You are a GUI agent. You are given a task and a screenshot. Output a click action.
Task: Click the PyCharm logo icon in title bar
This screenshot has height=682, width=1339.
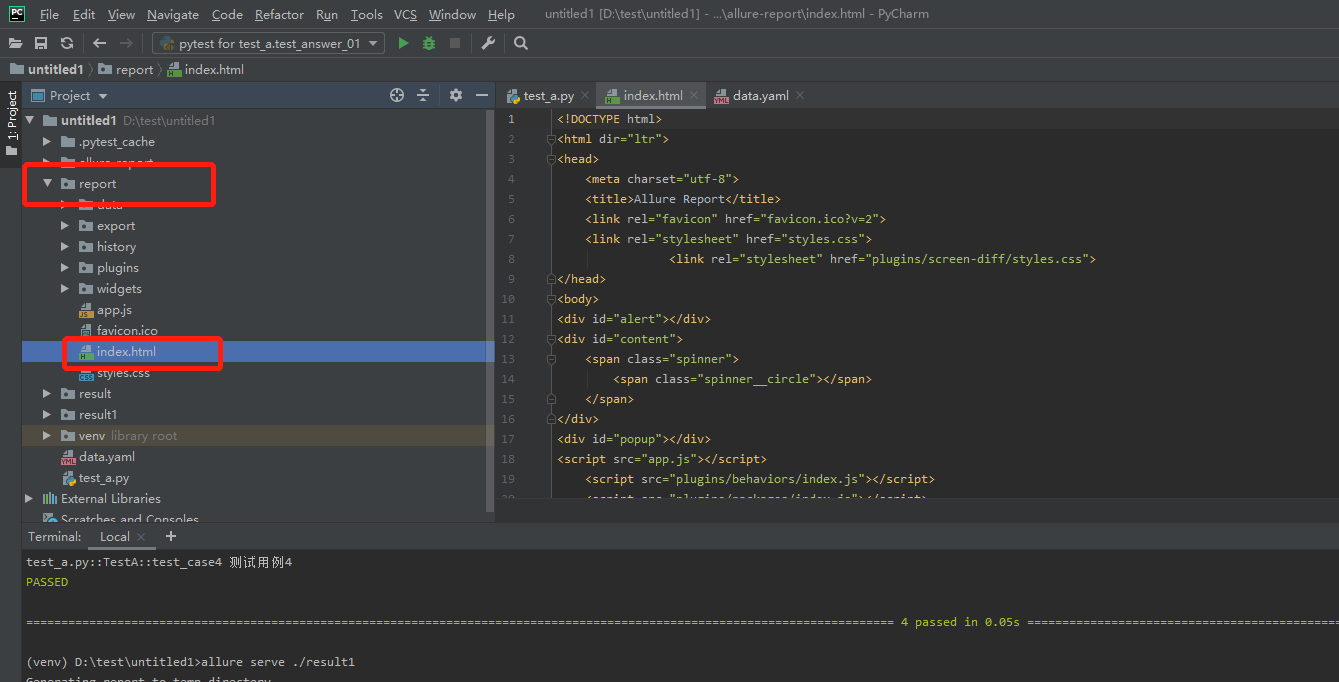coord(17,14)
